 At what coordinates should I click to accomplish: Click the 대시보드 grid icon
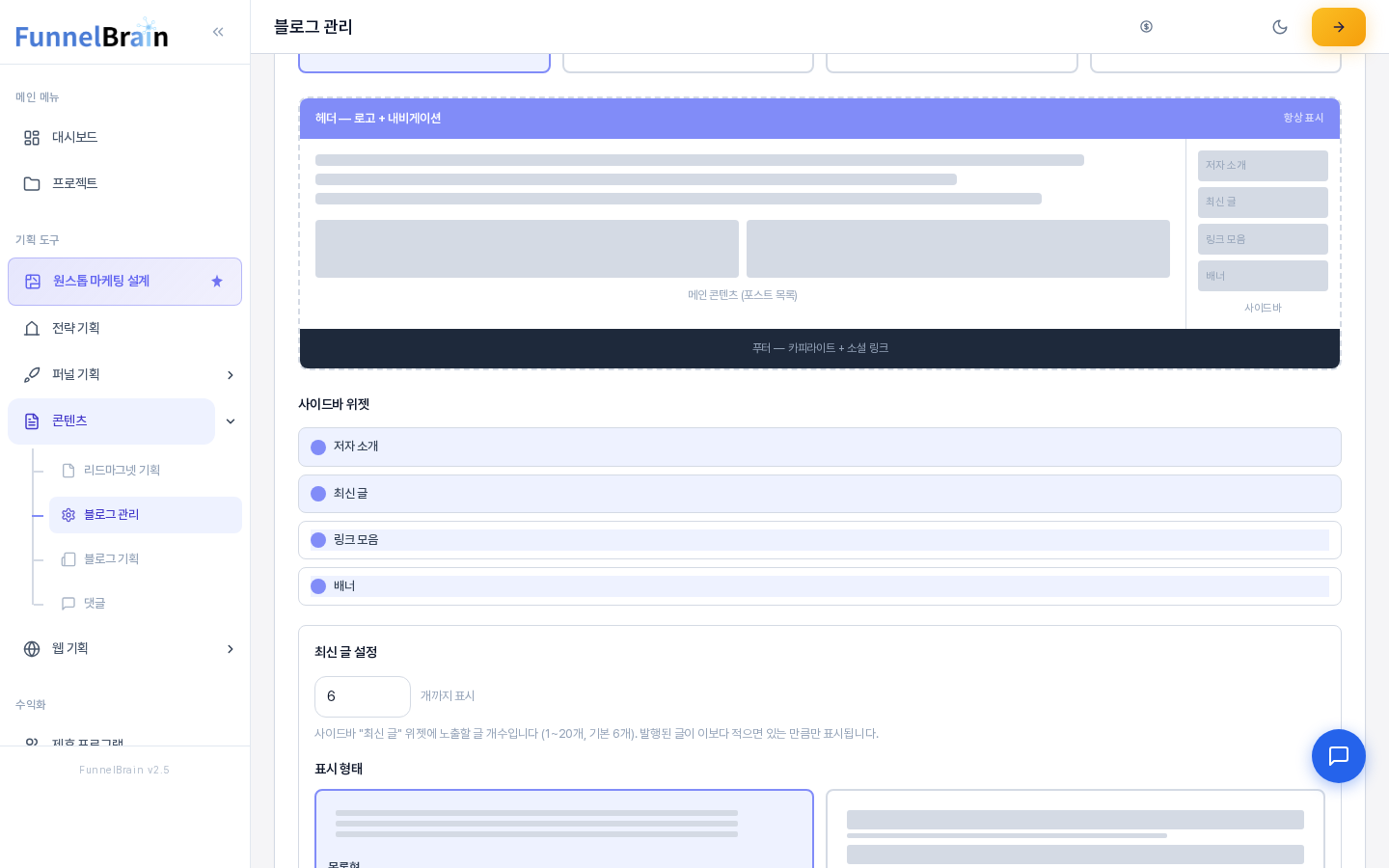coord(32,138)
